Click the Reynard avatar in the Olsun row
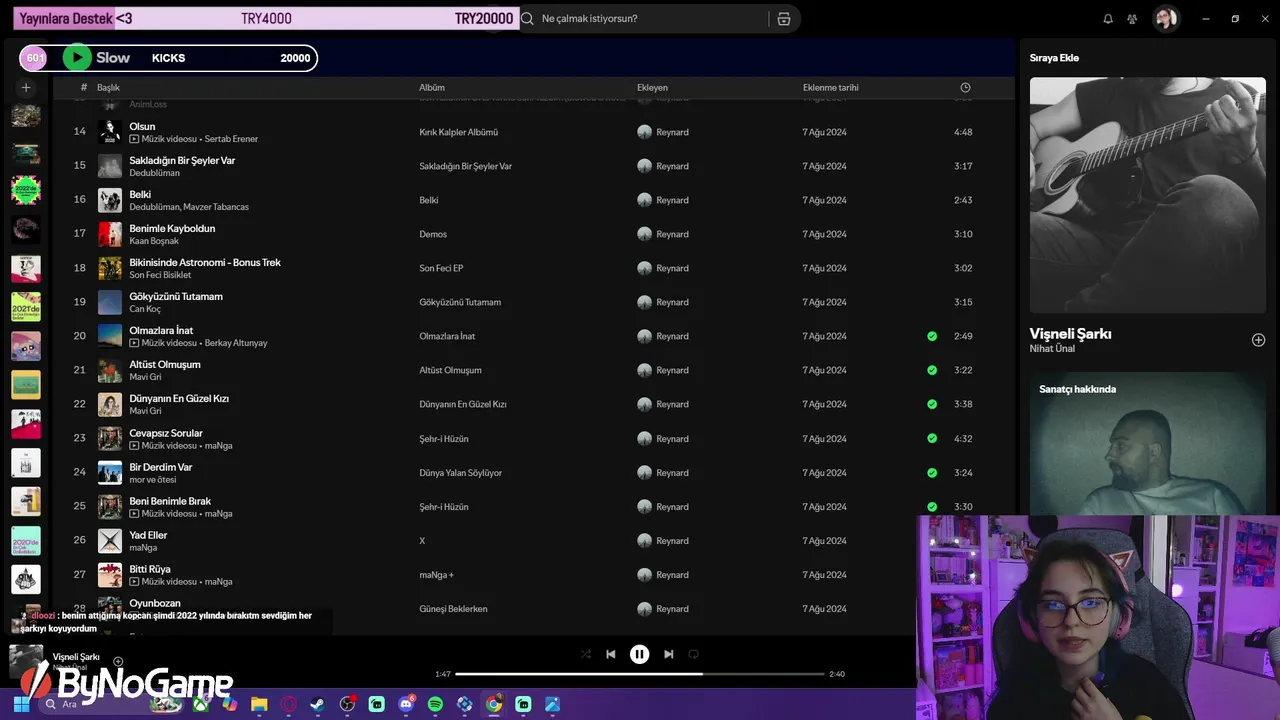1280x720 pixels. click(x=644, y=132)
